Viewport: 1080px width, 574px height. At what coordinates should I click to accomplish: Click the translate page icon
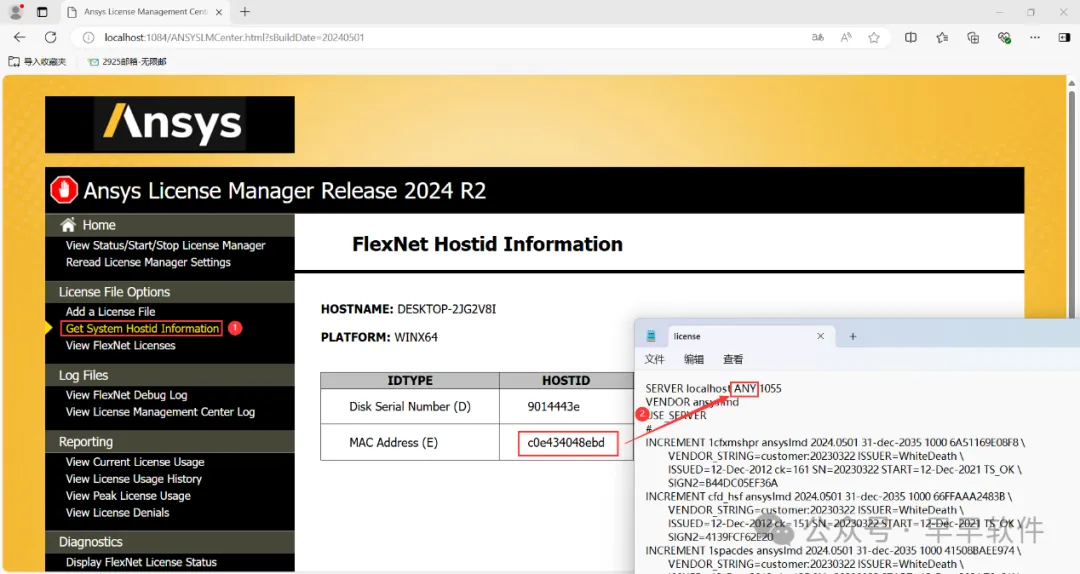click(818, 37)
